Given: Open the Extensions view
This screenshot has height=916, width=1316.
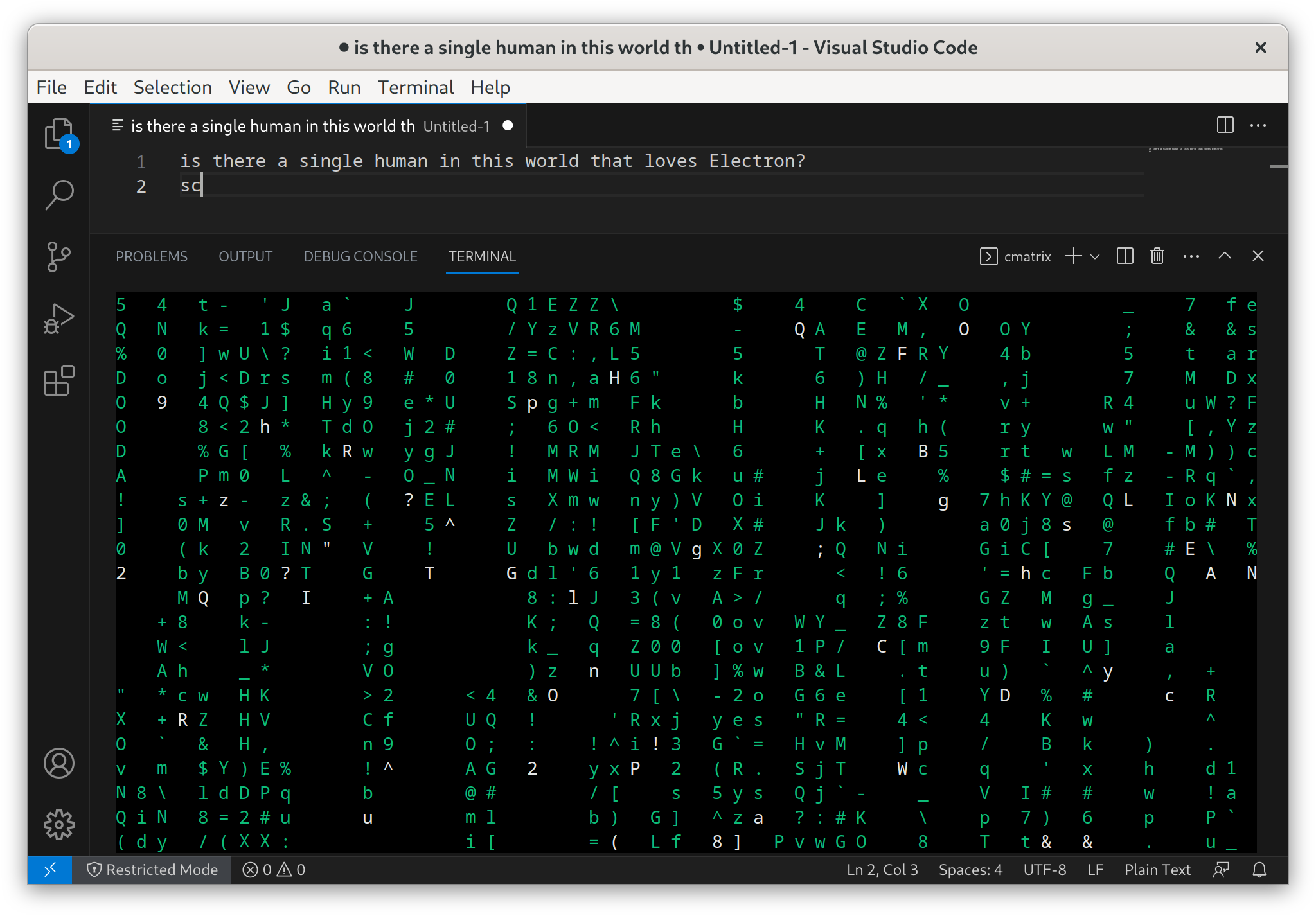Looking at the screenshot, I should (x=58, y=380).
